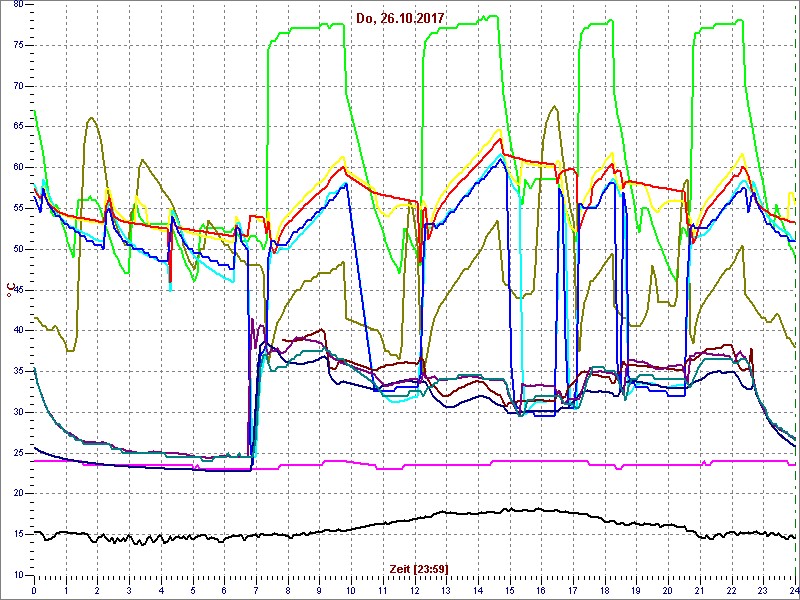Viewport: 800px width, 600px height.
Task: Click hour '11' on the time axis
Action: [x=383, y=590]
